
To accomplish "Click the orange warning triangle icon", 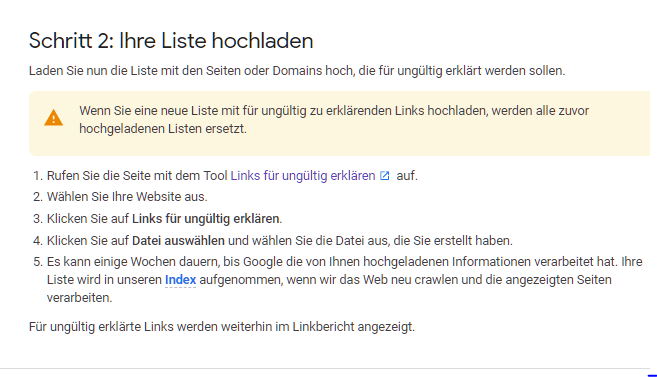I will click(54, 118).
